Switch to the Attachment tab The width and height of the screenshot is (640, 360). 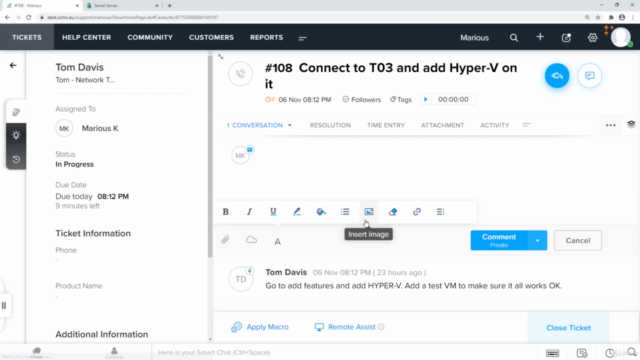point(442,125)
